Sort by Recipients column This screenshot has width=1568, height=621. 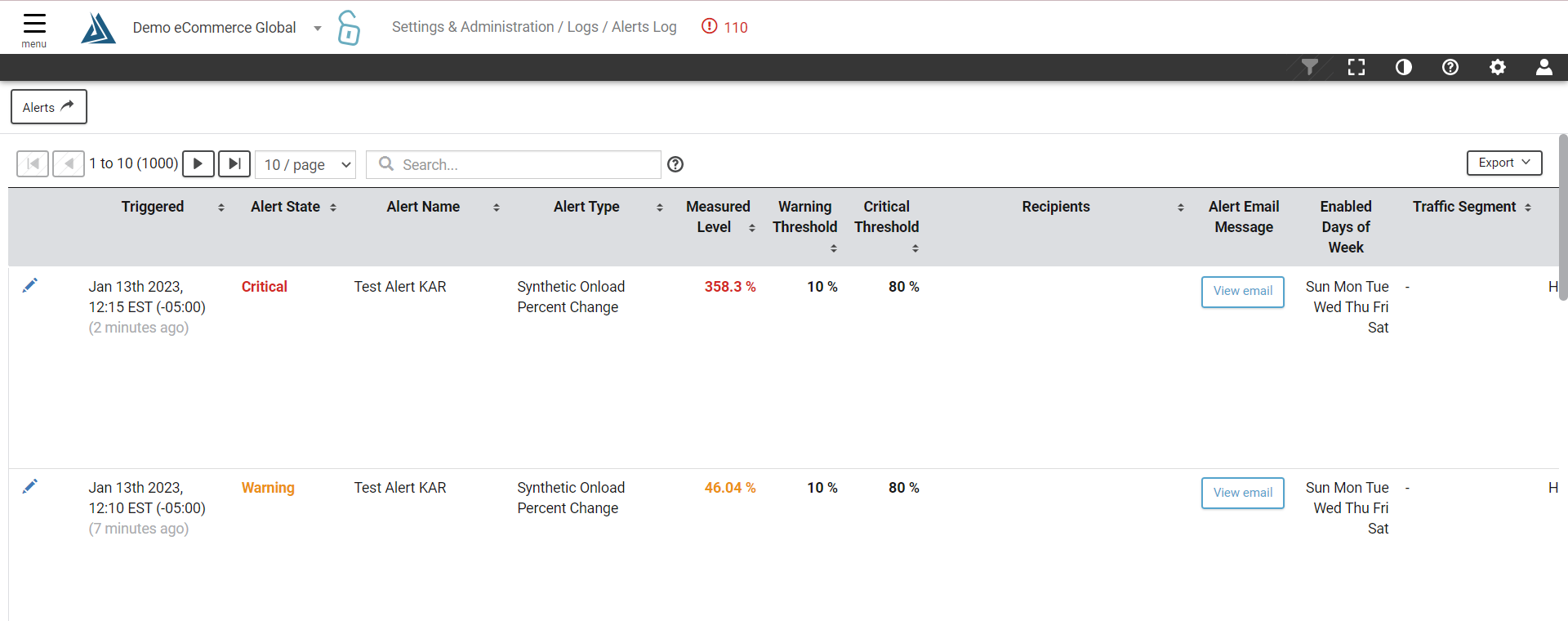tap(1181, 208)
